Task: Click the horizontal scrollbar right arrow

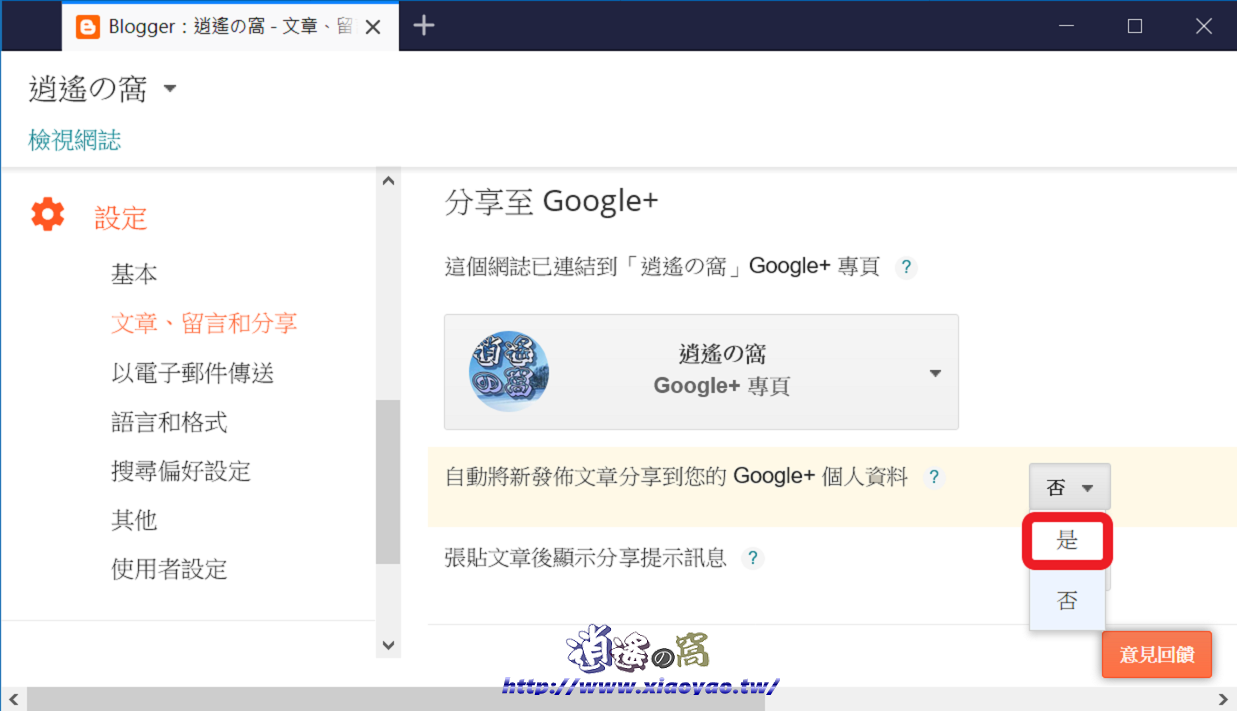Action: (1223, 699)
